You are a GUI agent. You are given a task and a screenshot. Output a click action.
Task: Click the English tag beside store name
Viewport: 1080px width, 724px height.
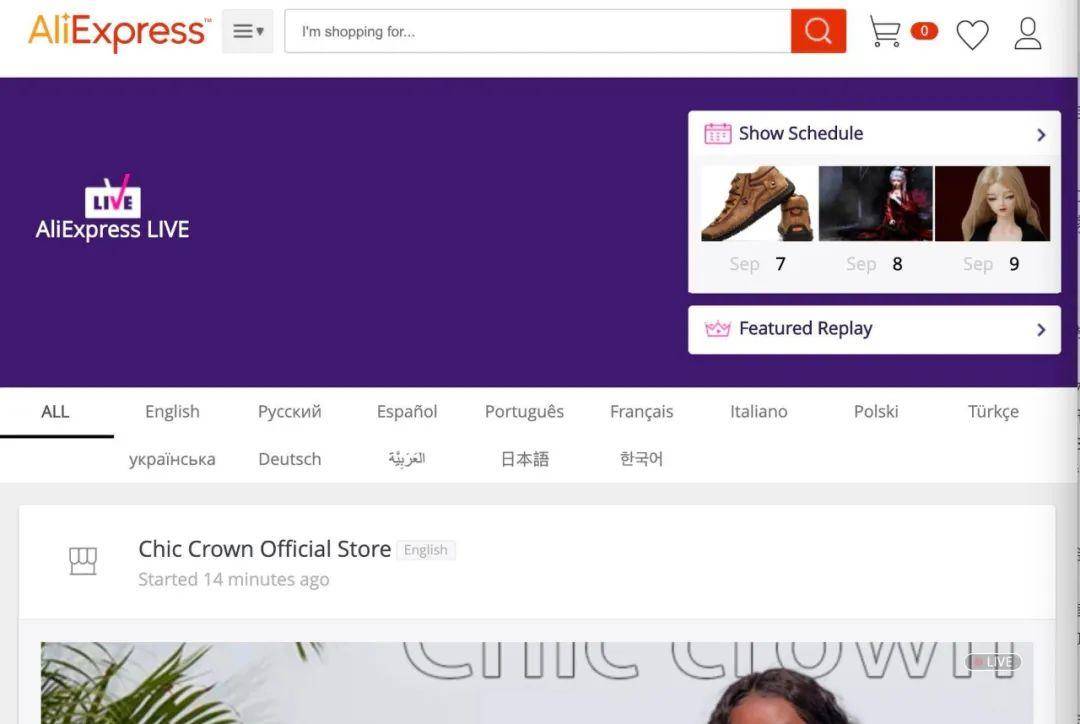(426, 550)
